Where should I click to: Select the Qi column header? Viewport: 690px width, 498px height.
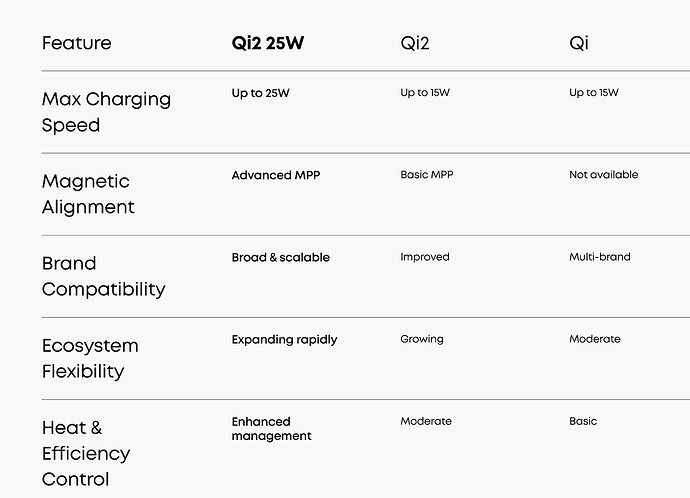578,43
